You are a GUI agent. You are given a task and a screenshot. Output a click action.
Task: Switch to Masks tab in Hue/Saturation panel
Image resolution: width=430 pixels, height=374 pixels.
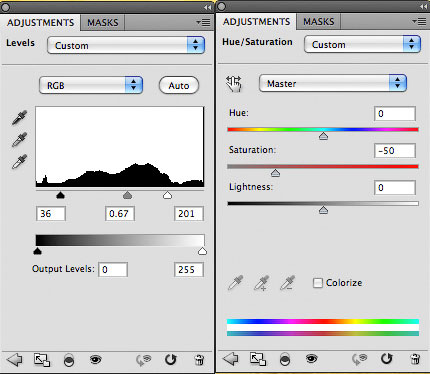(318, 22)
